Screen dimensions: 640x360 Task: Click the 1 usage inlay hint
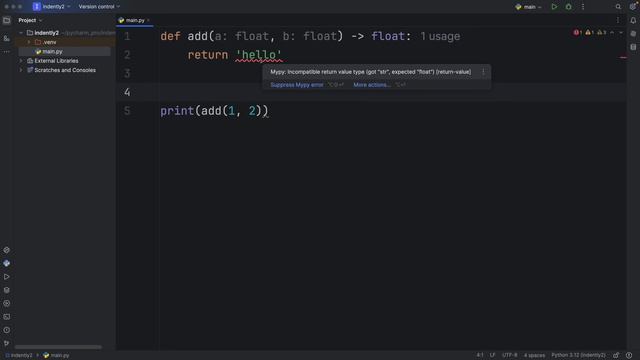tap(440, 36)
